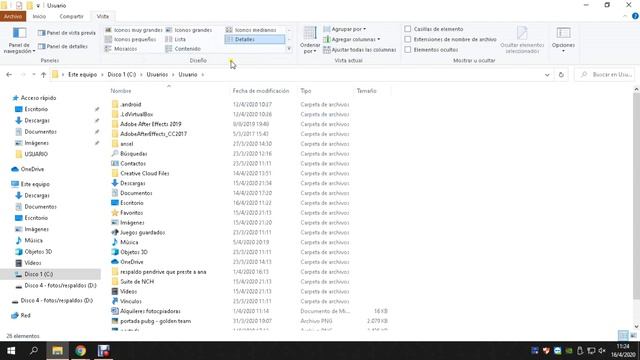Sort by the Tamaño column header
The height and width of the screenshot is (360, 640).
tap(367, 91)
